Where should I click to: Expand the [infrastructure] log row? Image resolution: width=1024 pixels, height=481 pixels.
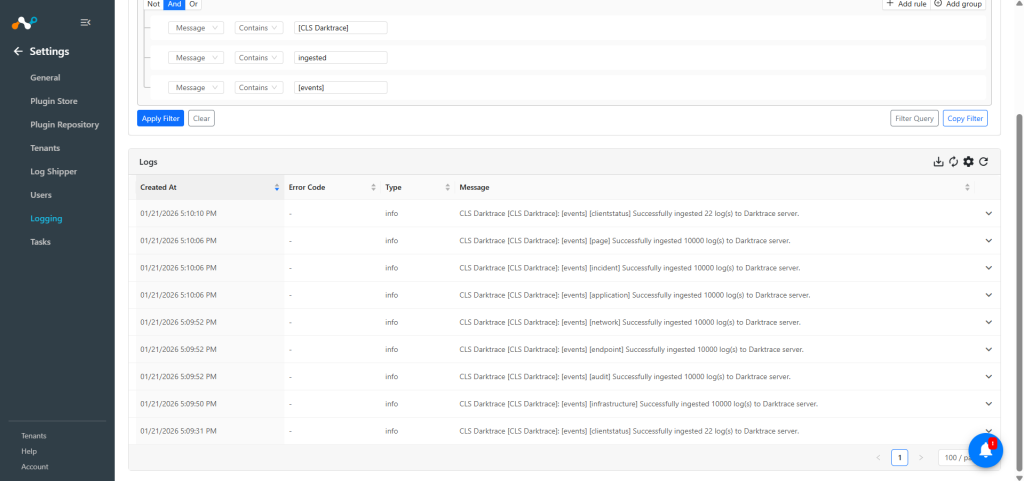pos(988,404)
